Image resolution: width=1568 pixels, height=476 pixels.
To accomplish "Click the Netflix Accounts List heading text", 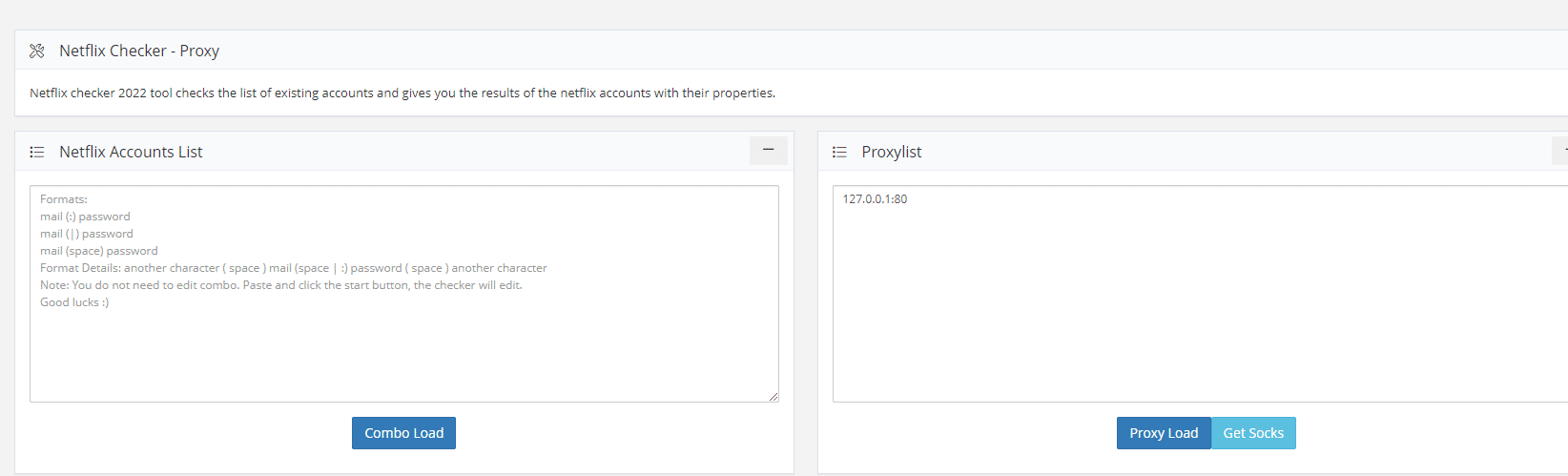I will click(131, 152).
